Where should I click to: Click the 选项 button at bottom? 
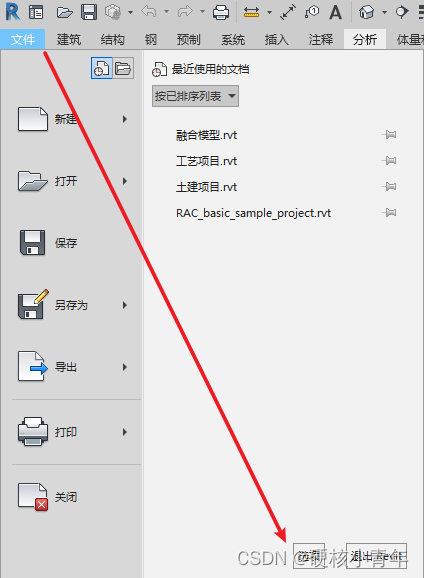click(x=309, y=556)
